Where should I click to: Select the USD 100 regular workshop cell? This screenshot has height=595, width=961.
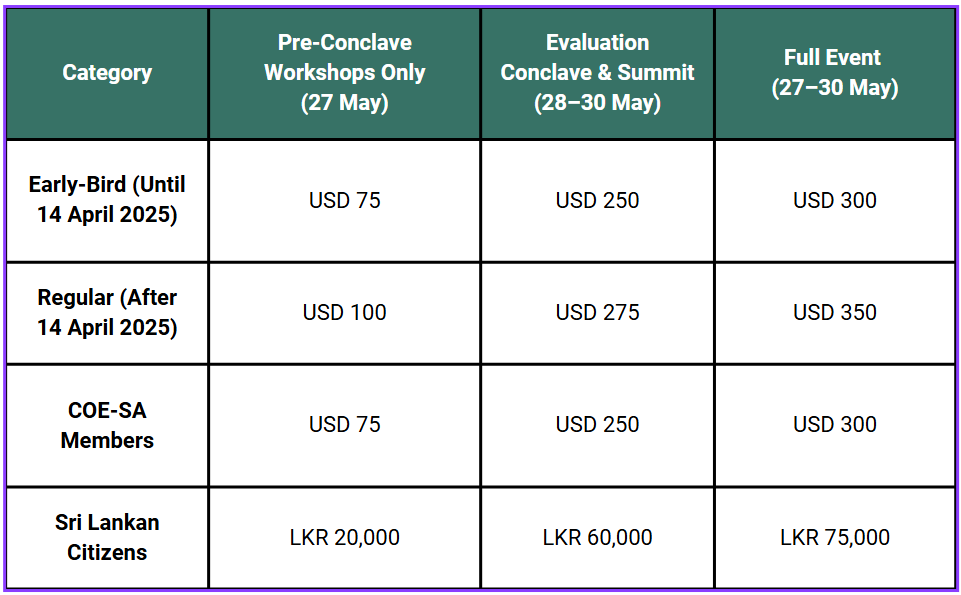click(344, 313)
